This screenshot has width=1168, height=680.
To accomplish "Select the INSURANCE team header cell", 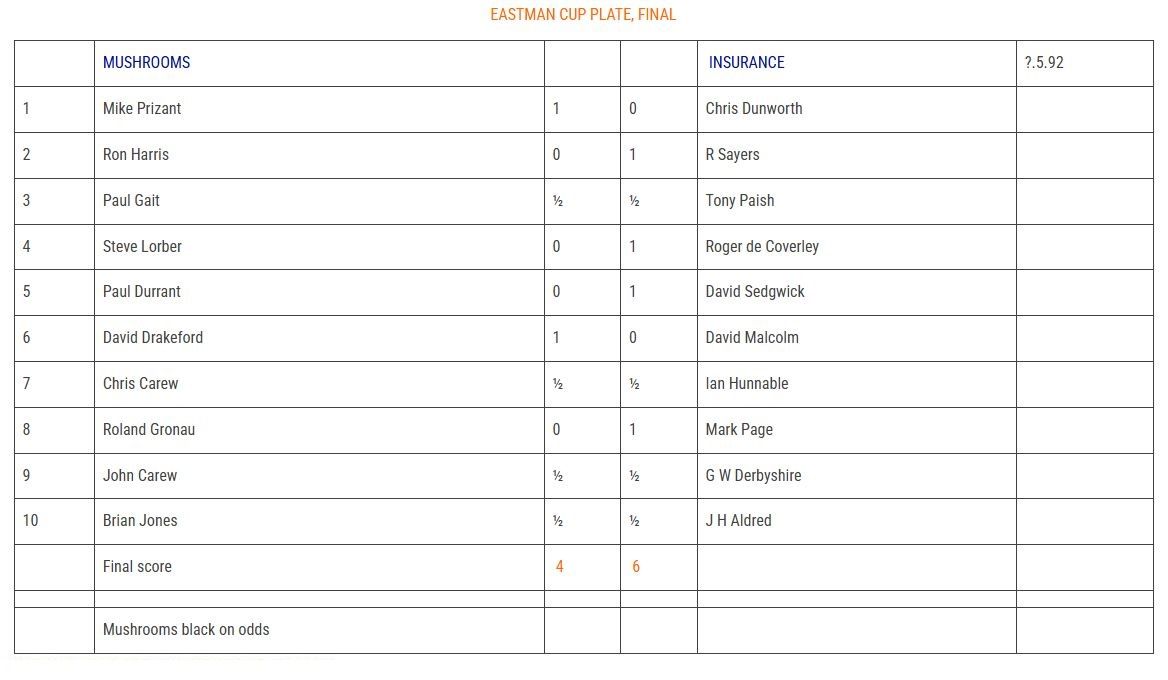I will [x=857, y=63].
